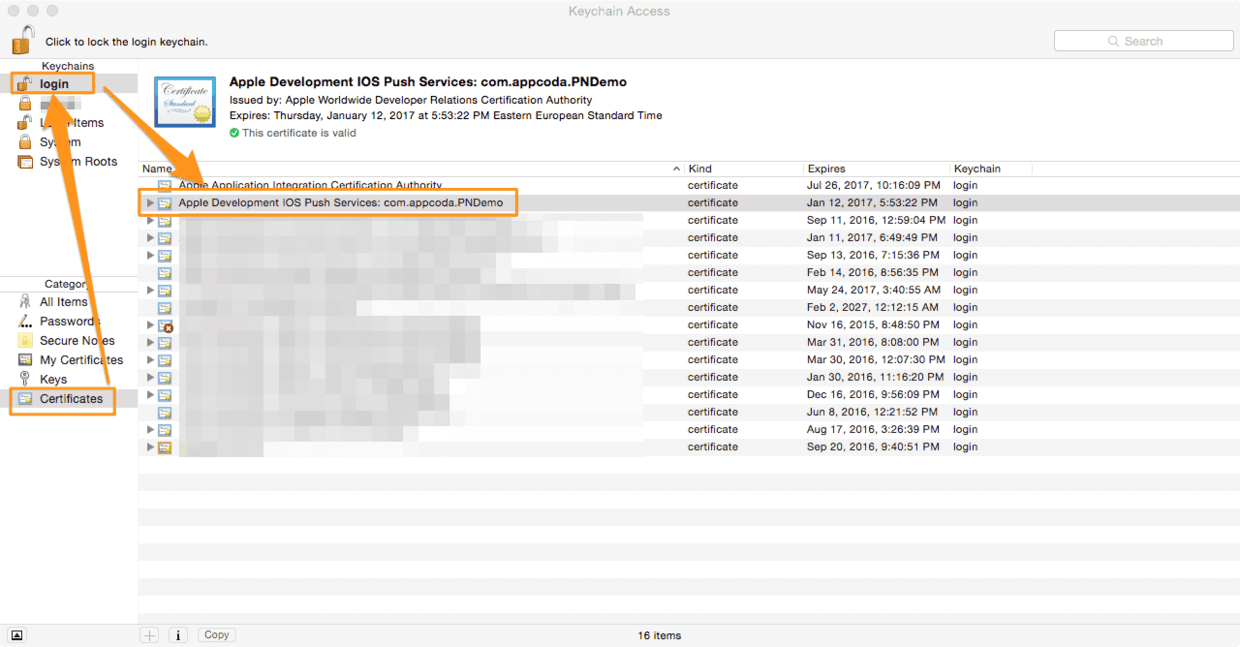Click the certificate icon of the PNDemo row

coord(165,203)
